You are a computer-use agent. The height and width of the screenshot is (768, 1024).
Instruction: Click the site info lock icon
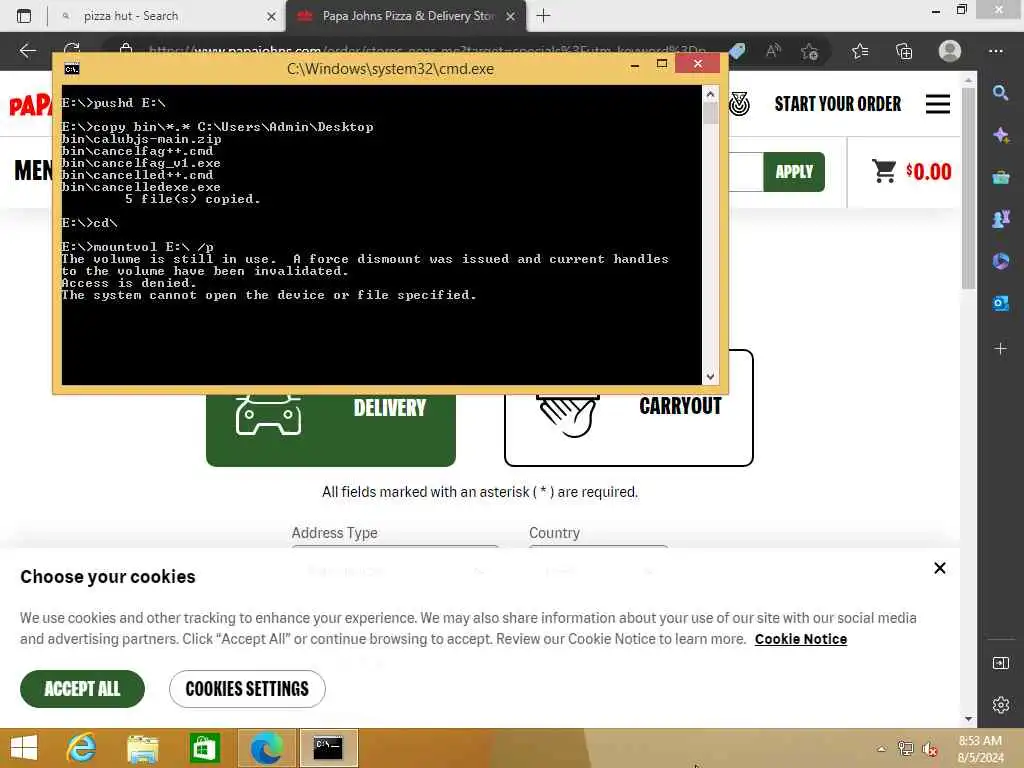click(126, 50)
